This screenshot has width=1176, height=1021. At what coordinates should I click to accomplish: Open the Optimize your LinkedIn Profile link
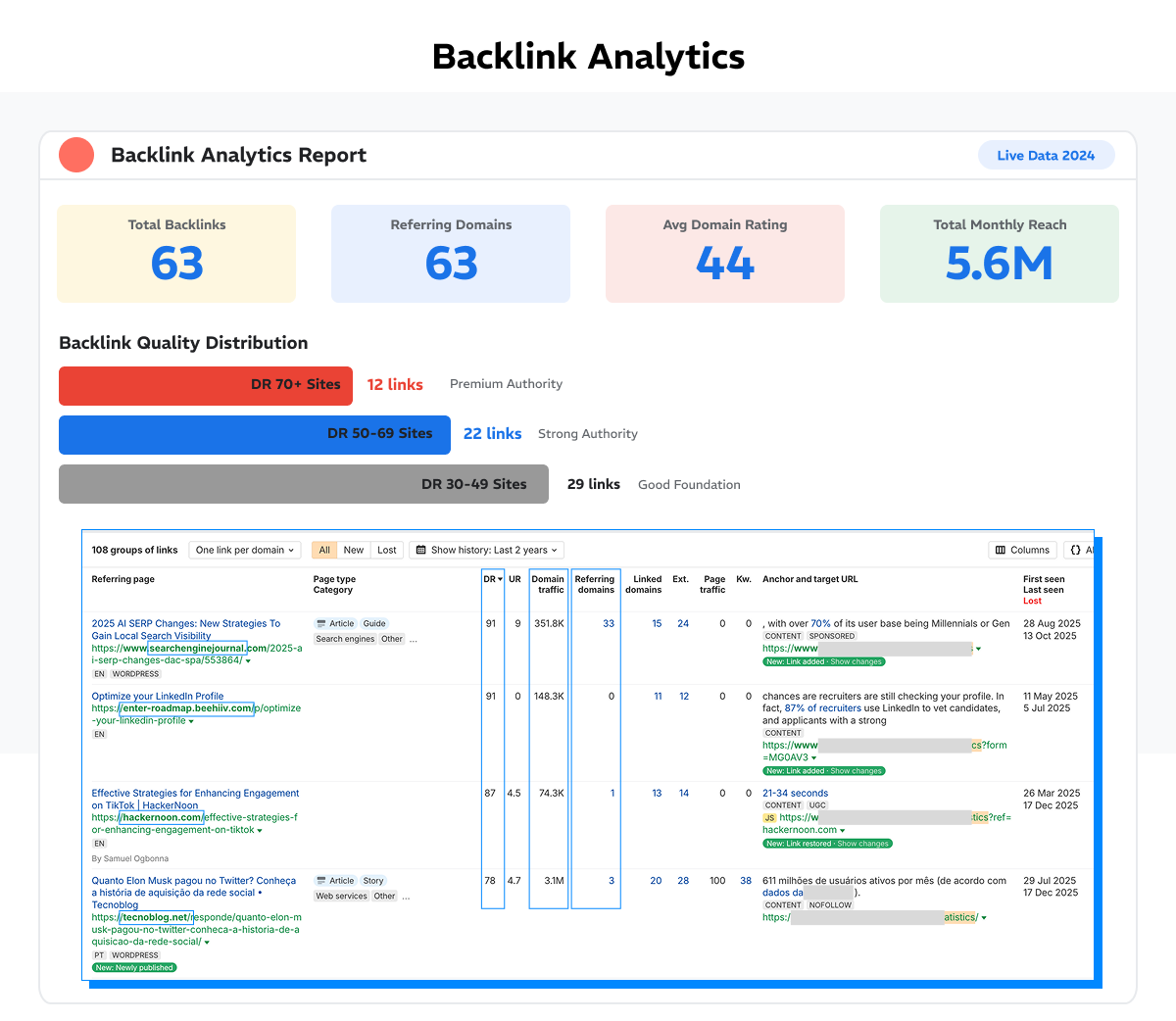(158, 697)
